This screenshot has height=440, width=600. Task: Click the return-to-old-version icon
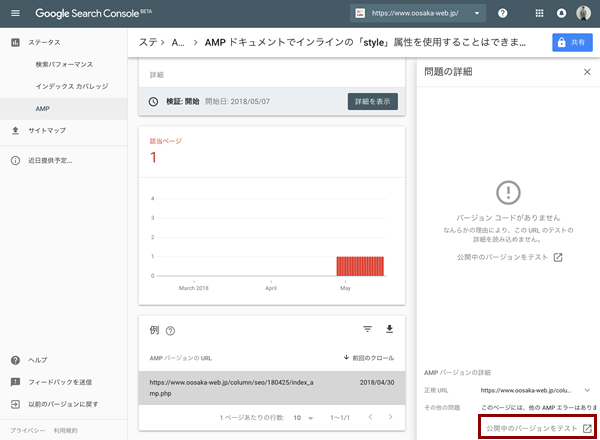pyautogui.click(x=15, y=404)
